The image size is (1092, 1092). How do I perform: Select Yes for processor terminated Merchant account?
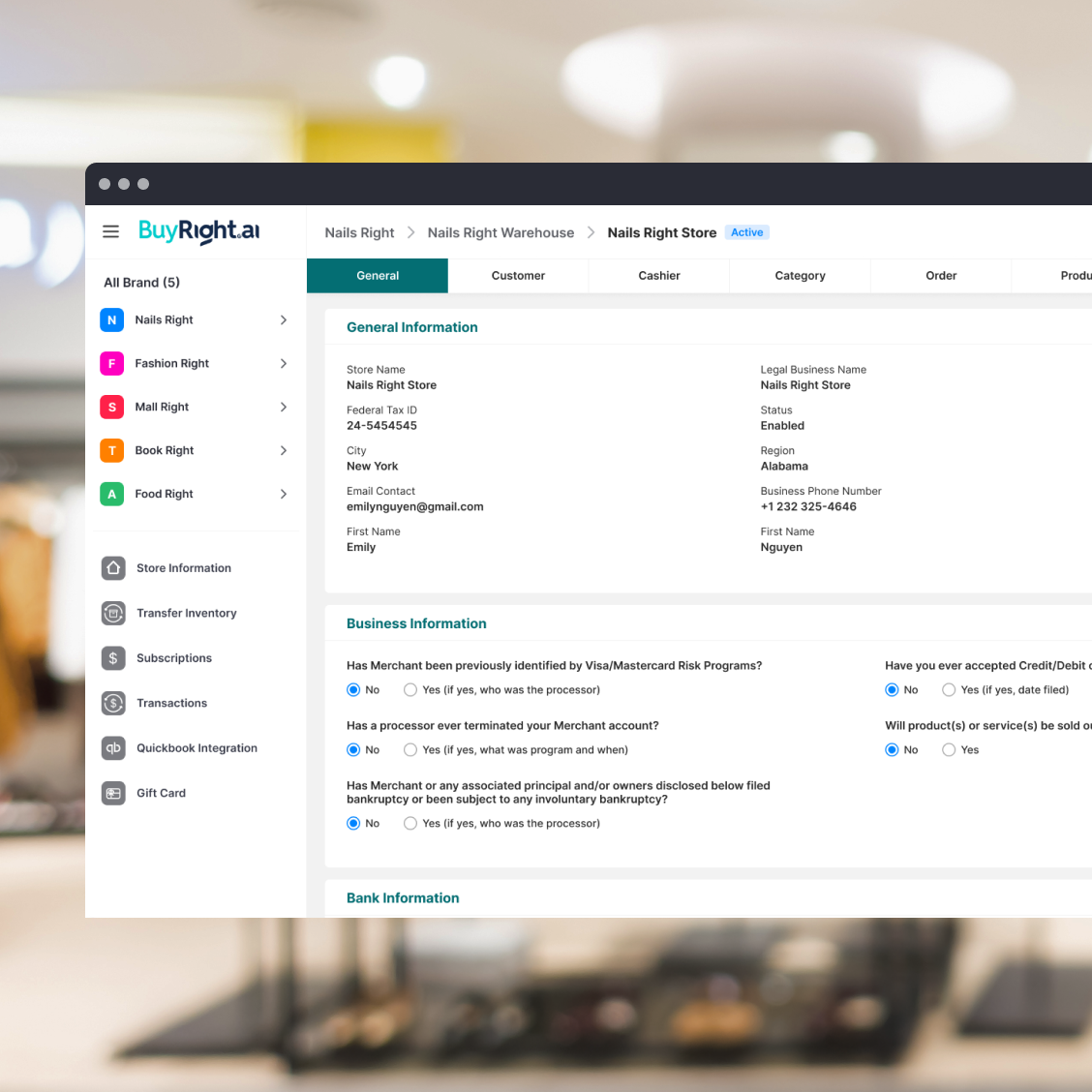click(410, 750)
